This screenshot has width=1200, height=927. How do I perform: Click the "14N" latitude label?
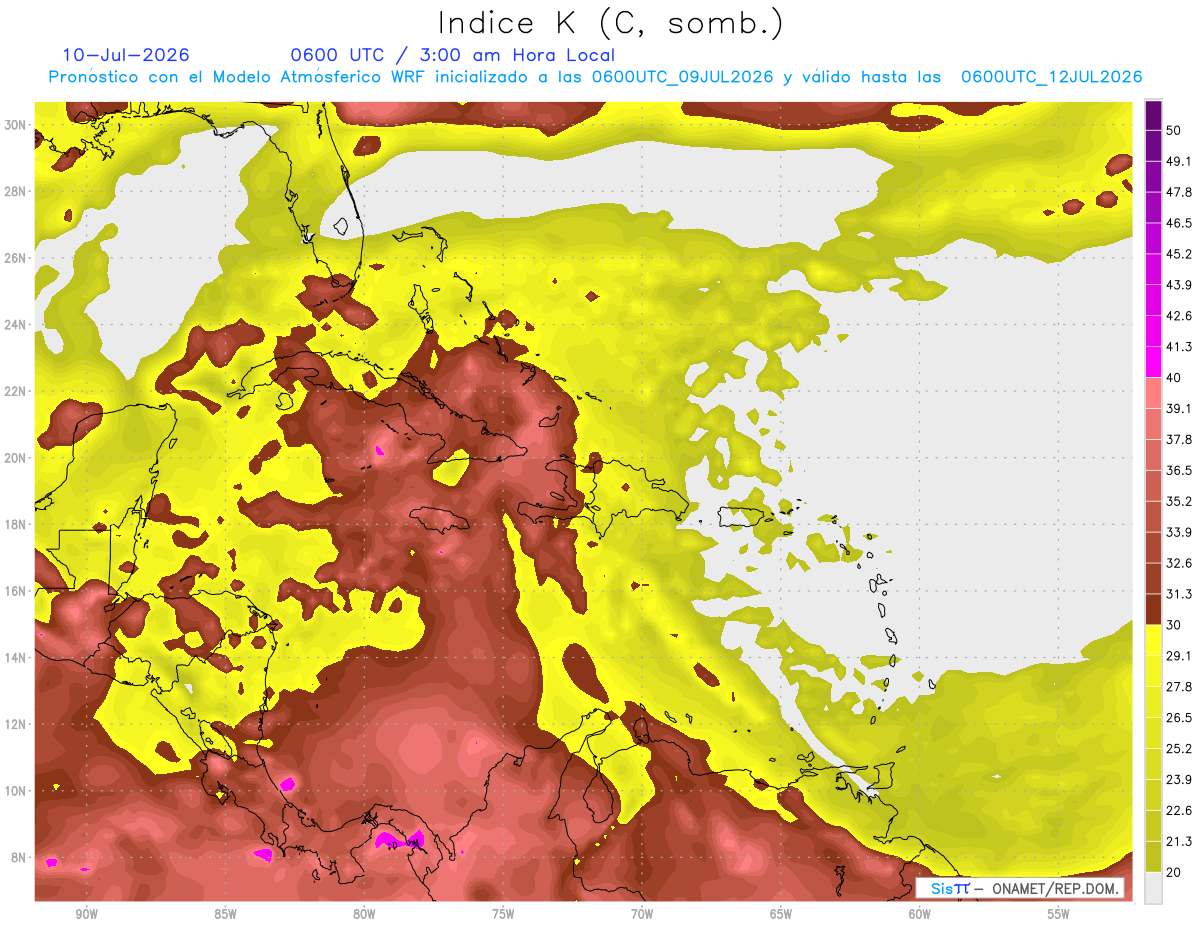pos(16,658)
